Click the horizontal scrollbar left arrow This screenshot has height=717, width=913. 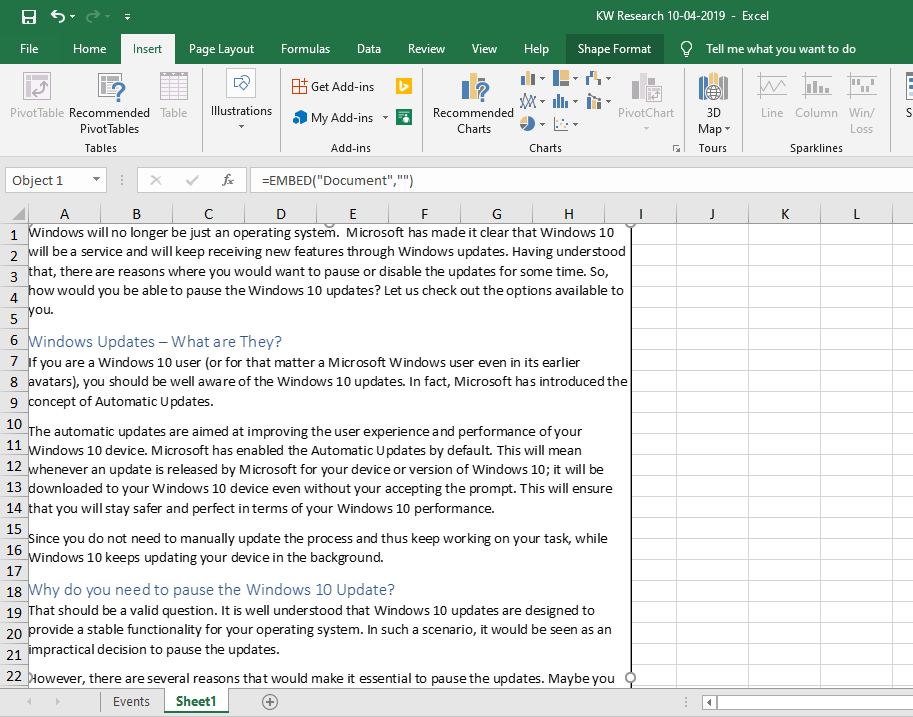pyautogui.click(x=709, y=702)
